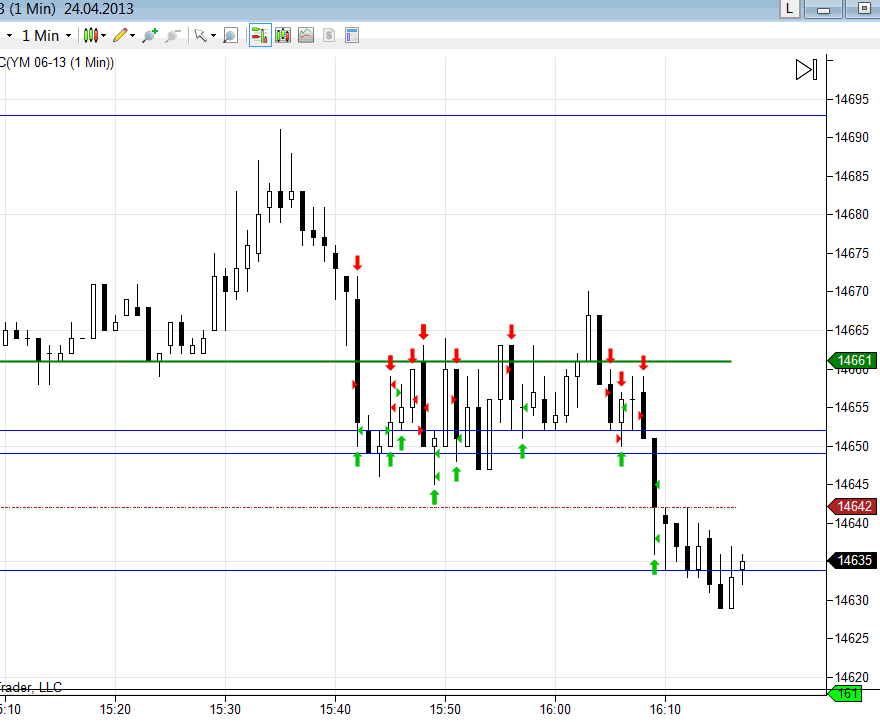Viewport: 880px width, 722px height.
Task: Expand the cursor type dropdown arrow
Action: (213, 36)
